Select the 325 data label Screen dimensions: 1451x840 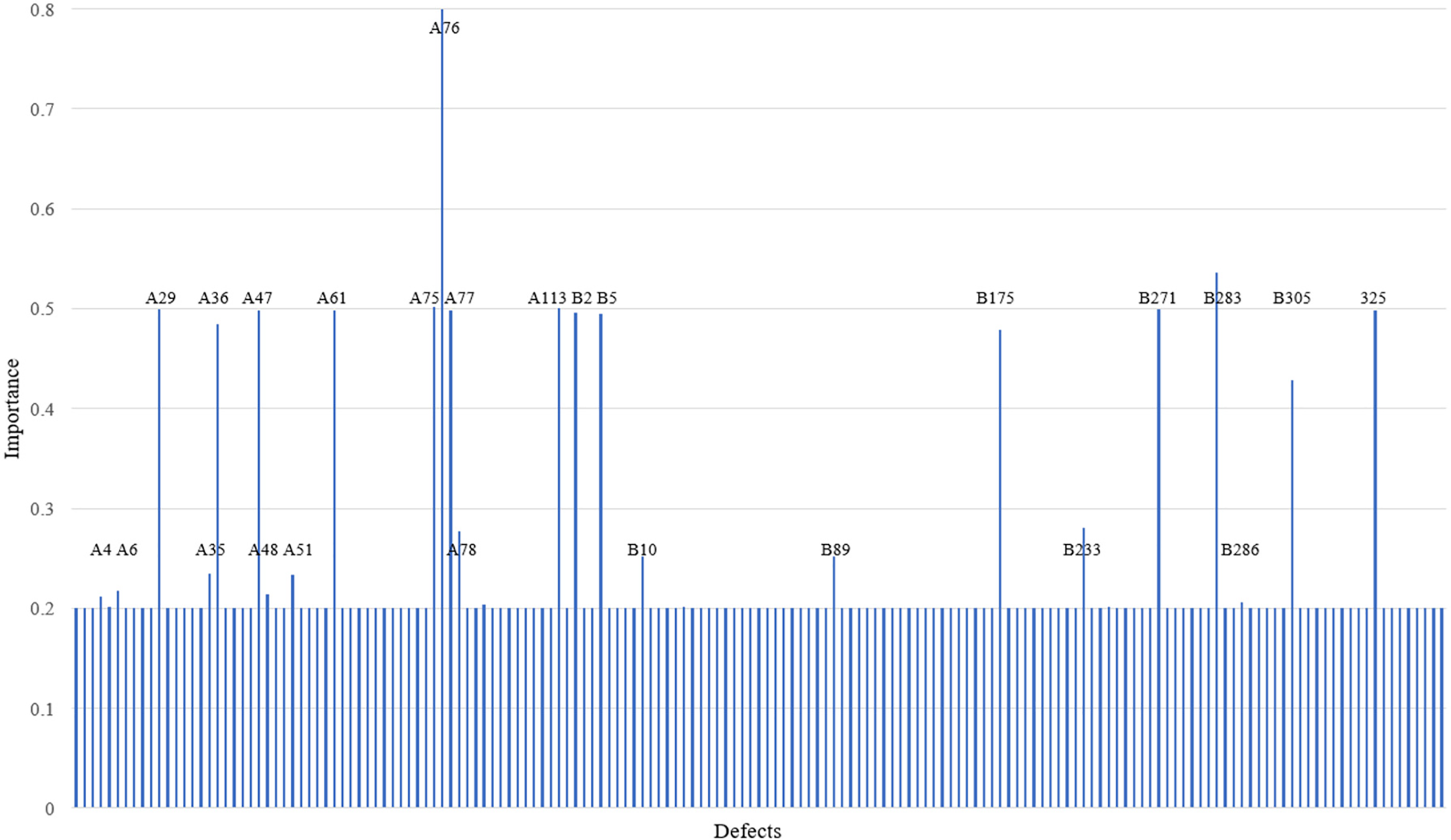pos(1373,298)
